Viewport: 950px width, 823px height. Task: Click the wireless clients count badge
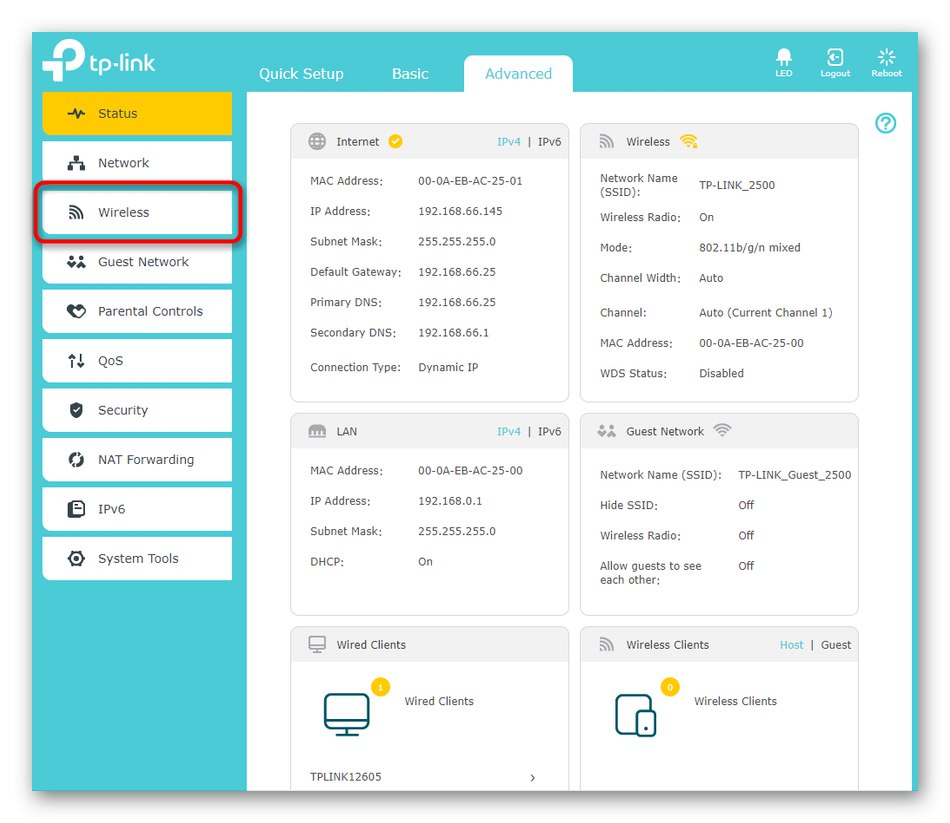coord(670,687)
